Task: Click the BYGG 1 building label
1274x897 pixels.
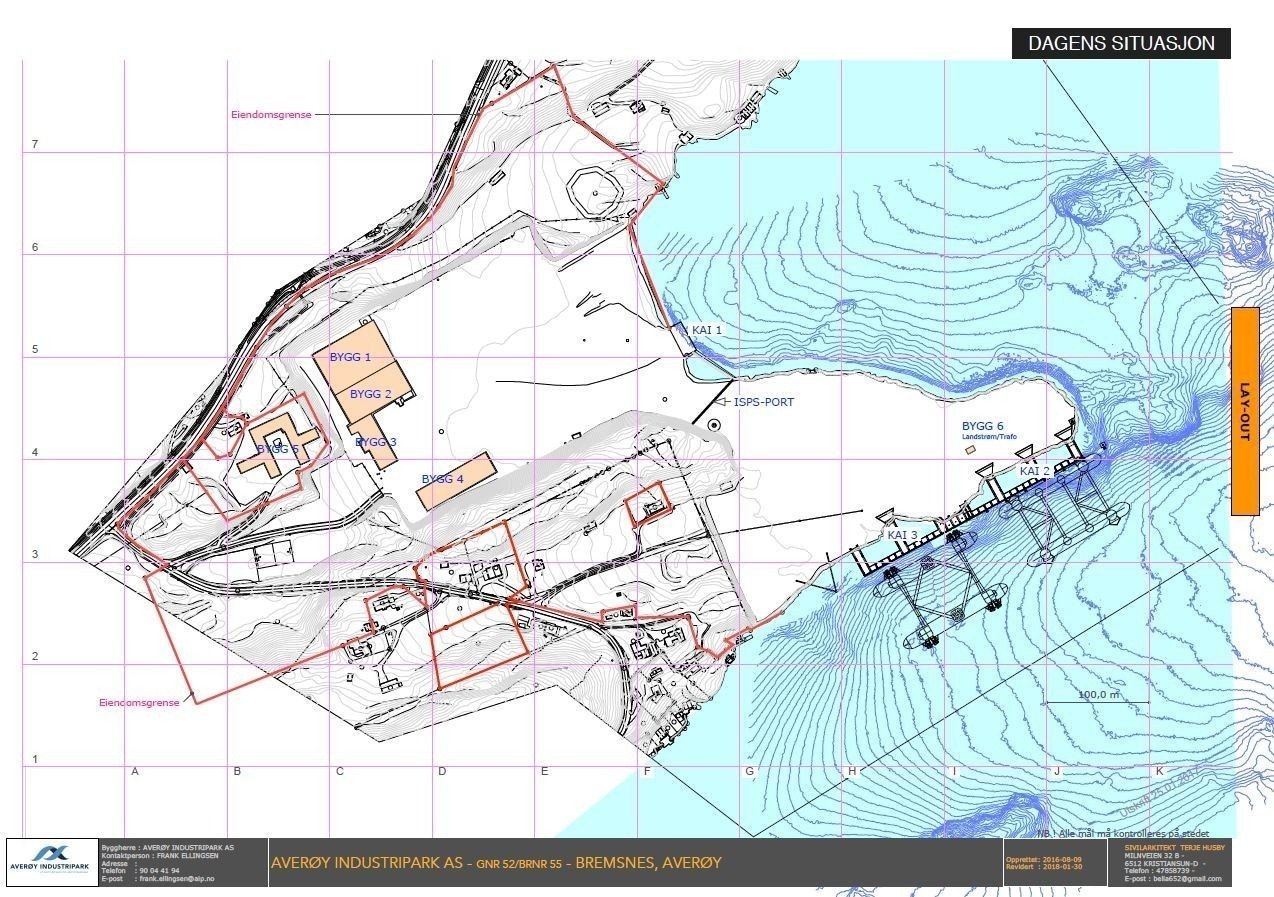Action: (x=350, y=357)
